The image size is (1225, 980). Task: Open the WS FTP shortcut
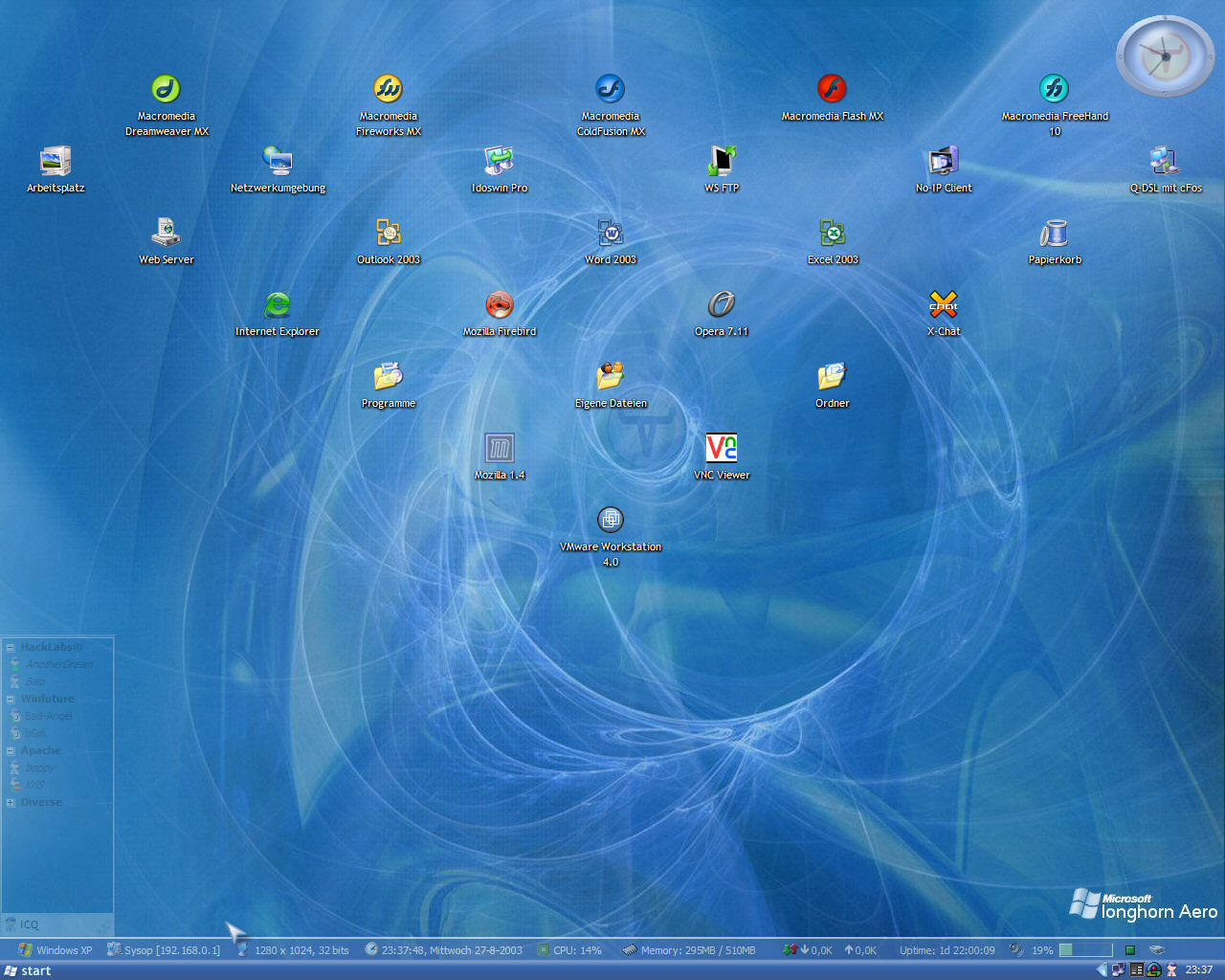[721, 162]
